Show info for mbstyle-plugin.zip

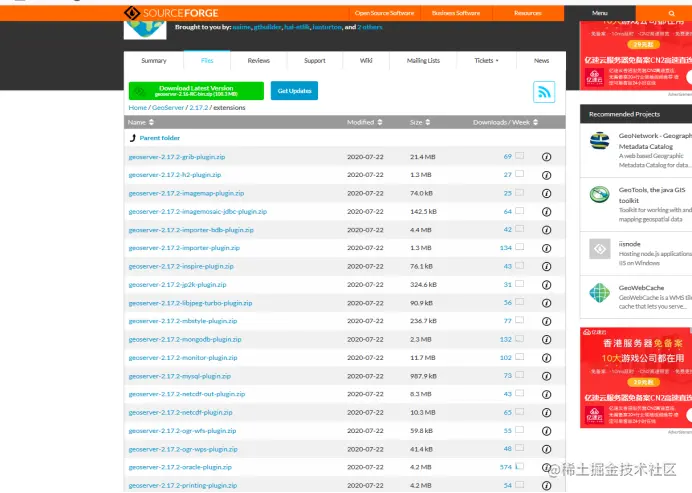[546, 321]
